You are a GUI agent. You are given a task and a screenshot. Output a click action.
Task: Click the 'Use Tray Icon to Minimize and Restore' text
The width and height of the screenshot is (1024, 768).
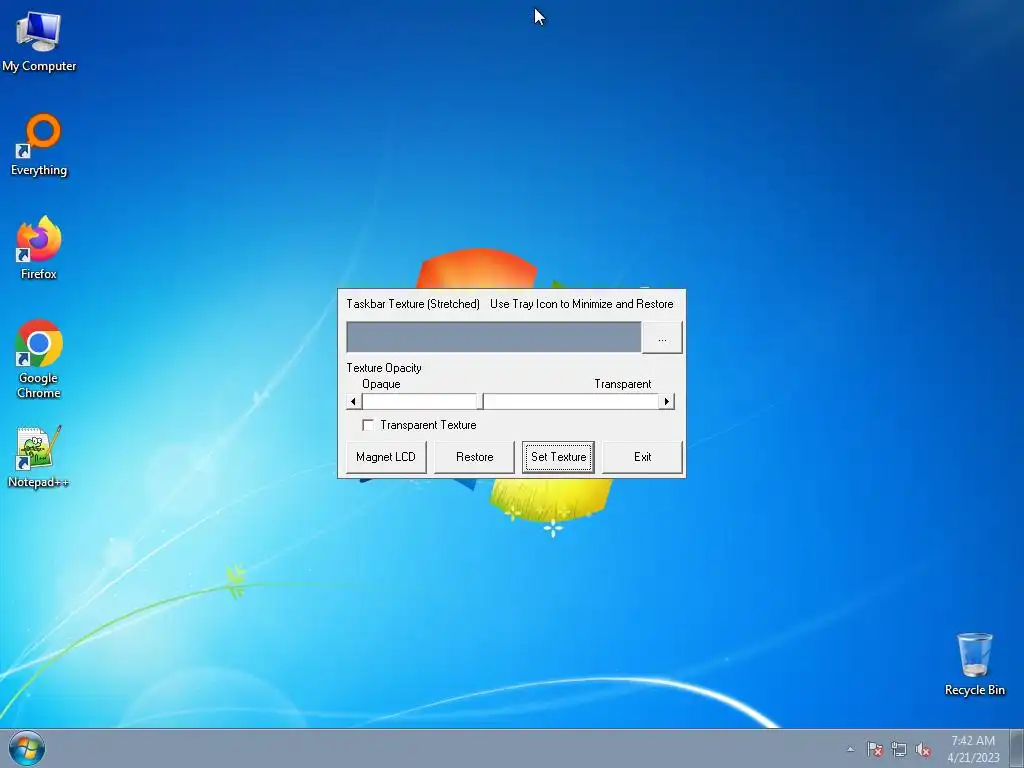click(x=581, y=304)
